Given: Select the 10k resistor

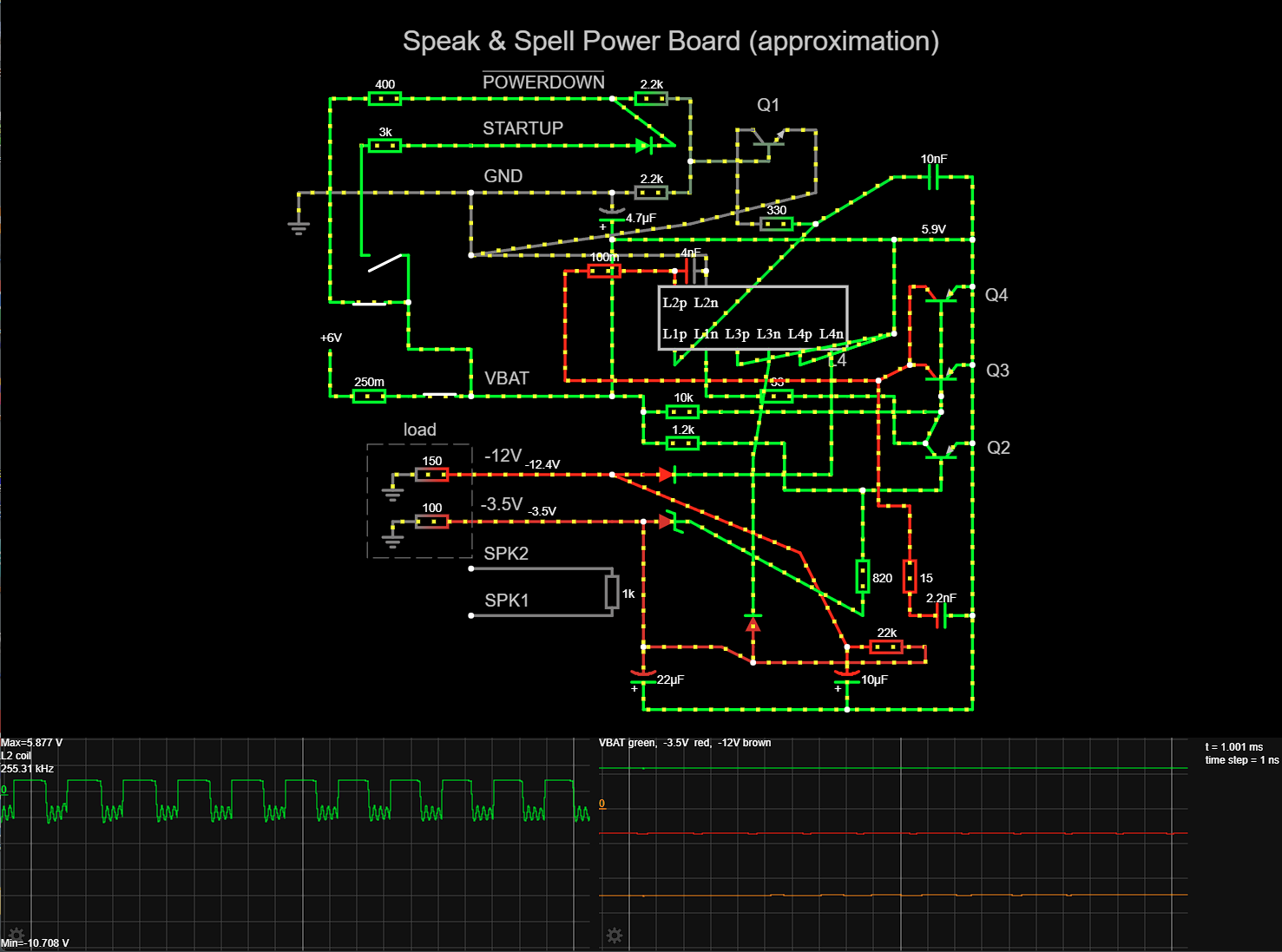Looking at the screenshot, I should (682, 412).
